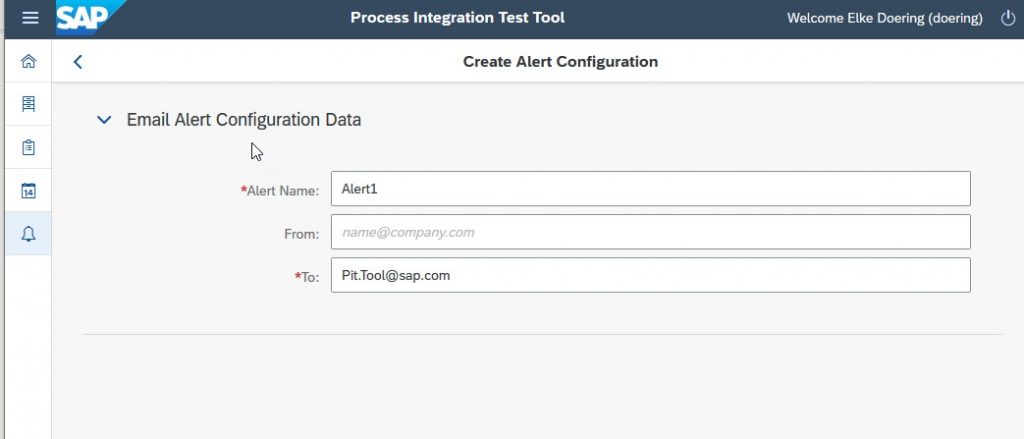Screen dimensions: 1024x439
Task: Open the hamburger navigation menu
Action: 30,18
